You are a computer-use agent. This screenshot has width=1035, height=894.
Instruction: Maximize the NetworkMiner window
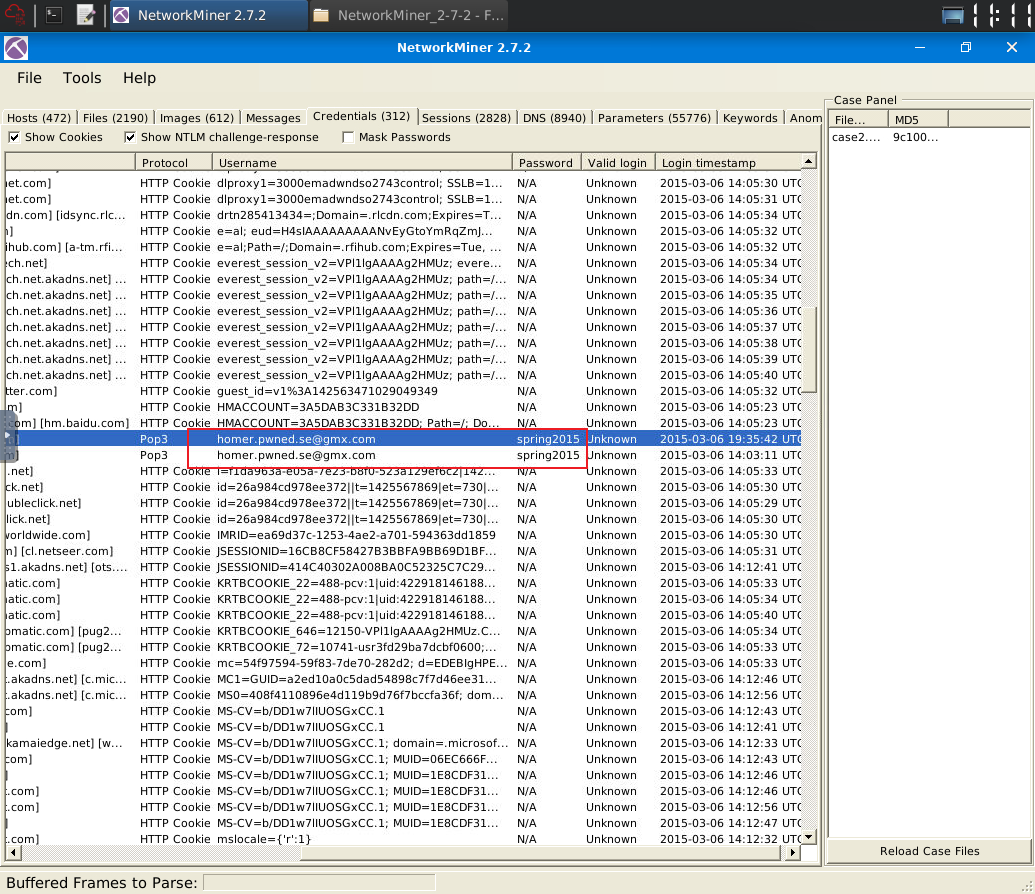point(966,48)
